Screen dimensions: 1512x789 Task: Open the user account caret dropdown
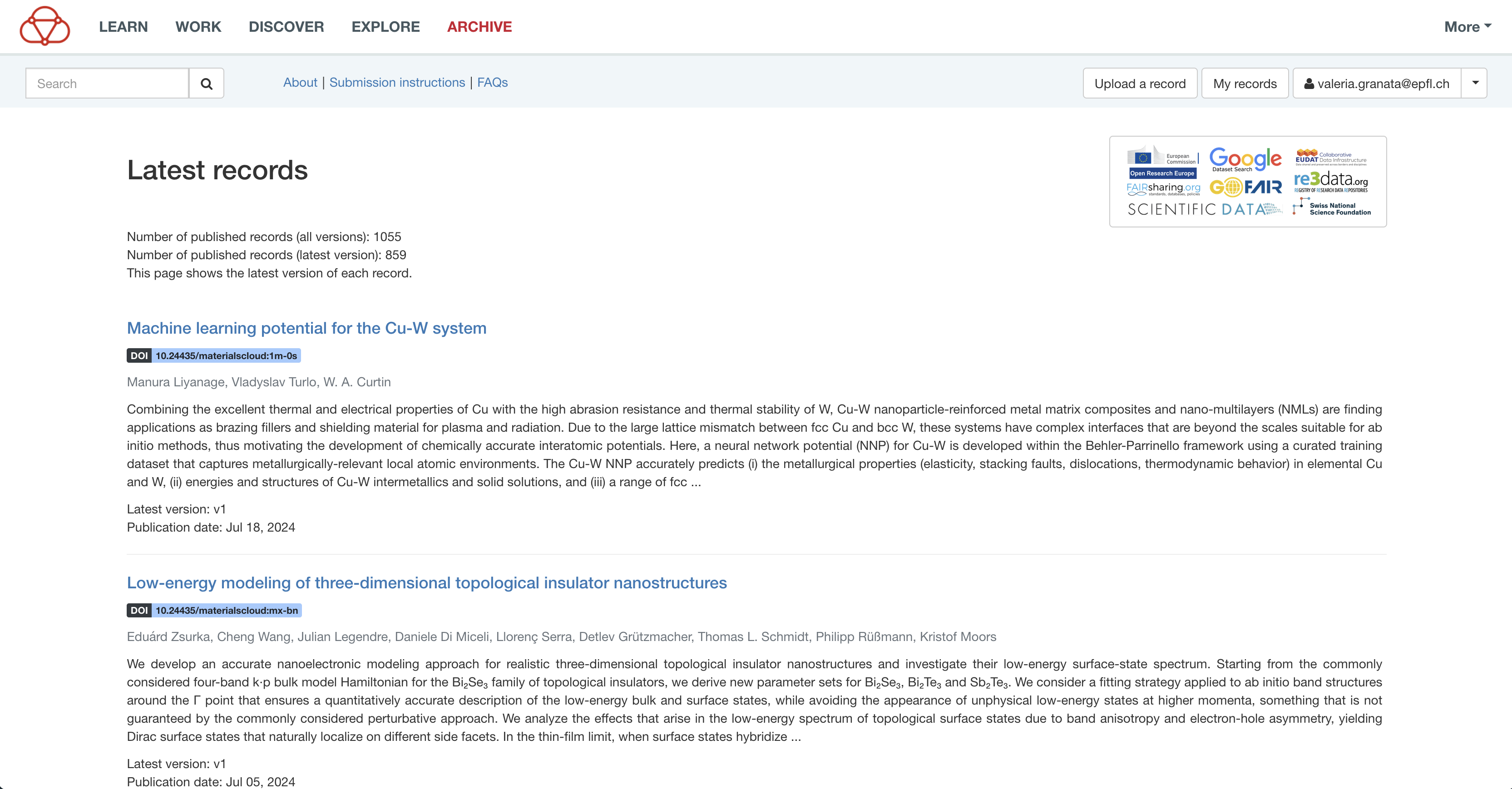point(1474,83)
